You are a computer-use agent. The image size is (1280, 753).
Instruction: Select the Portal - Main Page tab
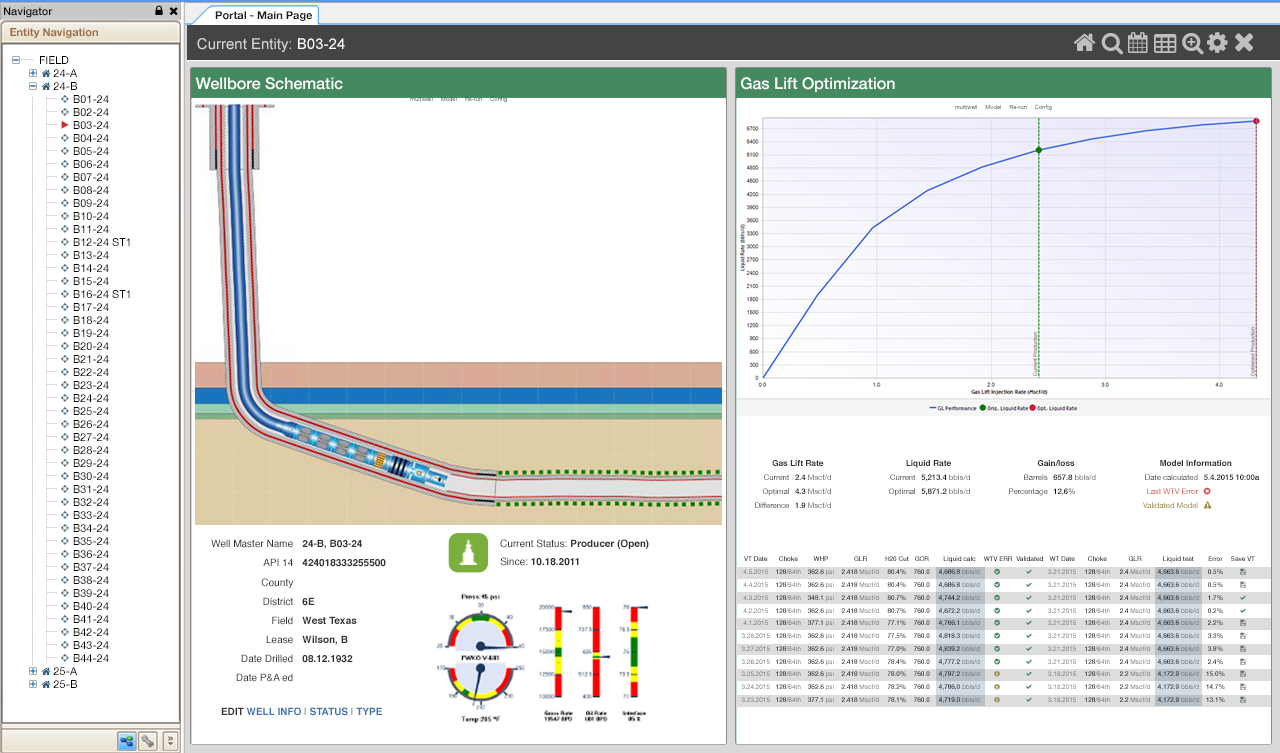tap(264, 15)
